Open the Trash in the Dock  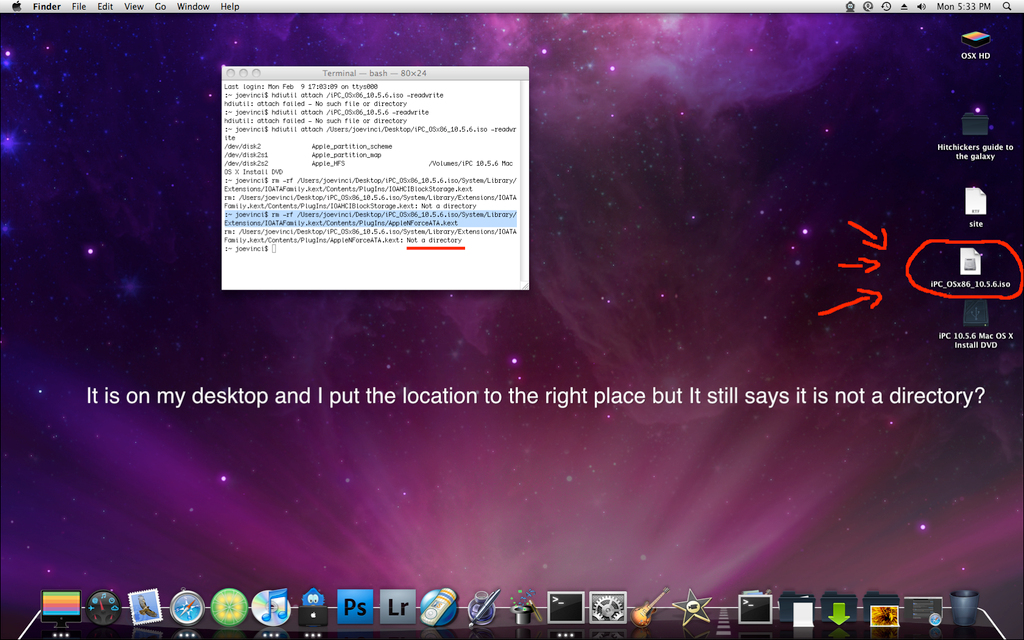[x=965, y=607]
